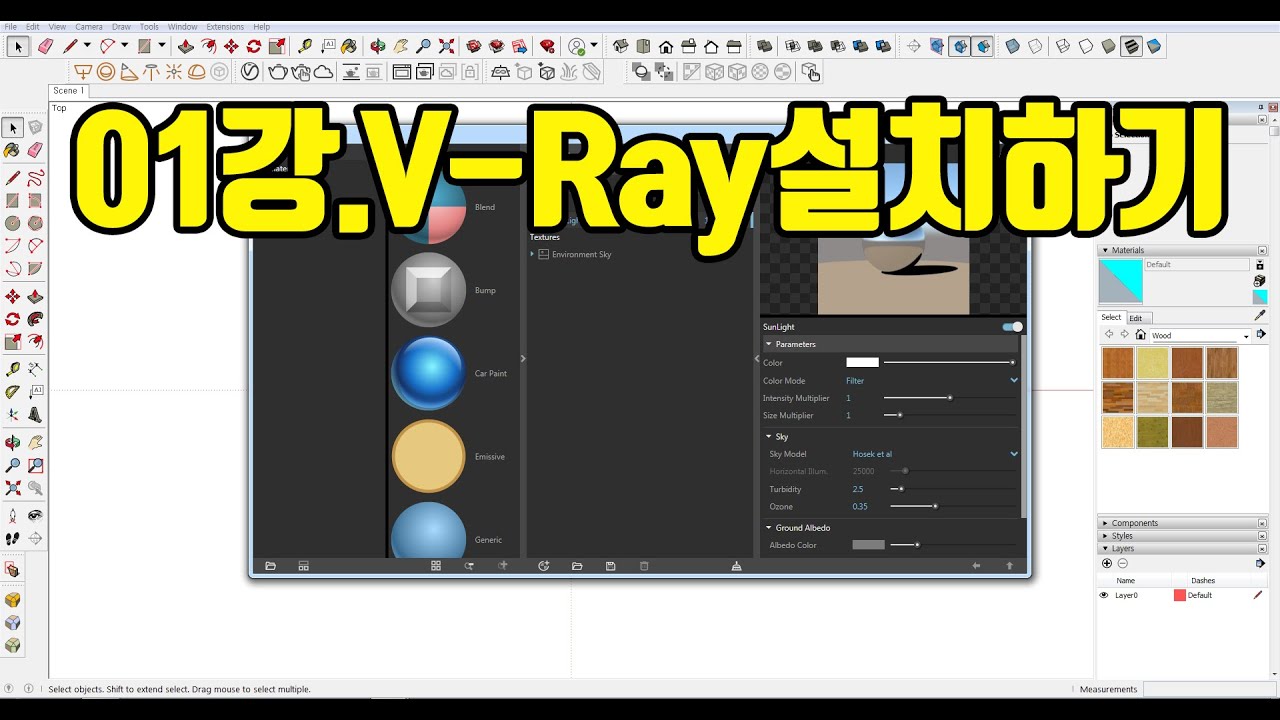Viewport: 1280px width, 720px height.
Task: Click the Turbidity value field
Action: coord(858,489)
